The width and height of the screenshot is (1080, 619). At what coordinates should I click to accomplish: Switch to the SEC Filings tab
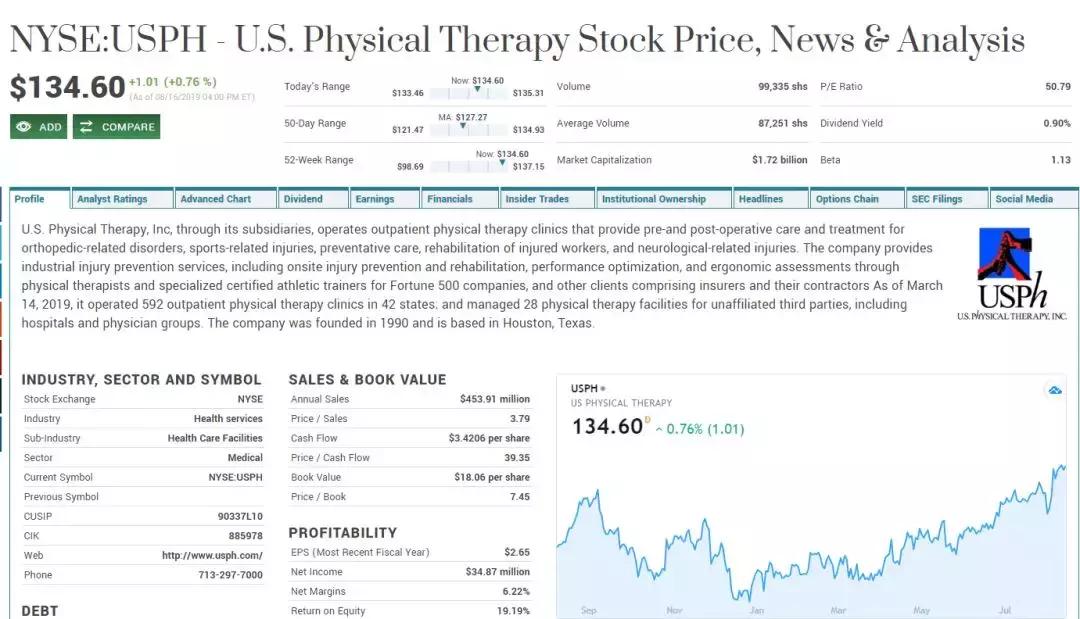tap(936, 199)
